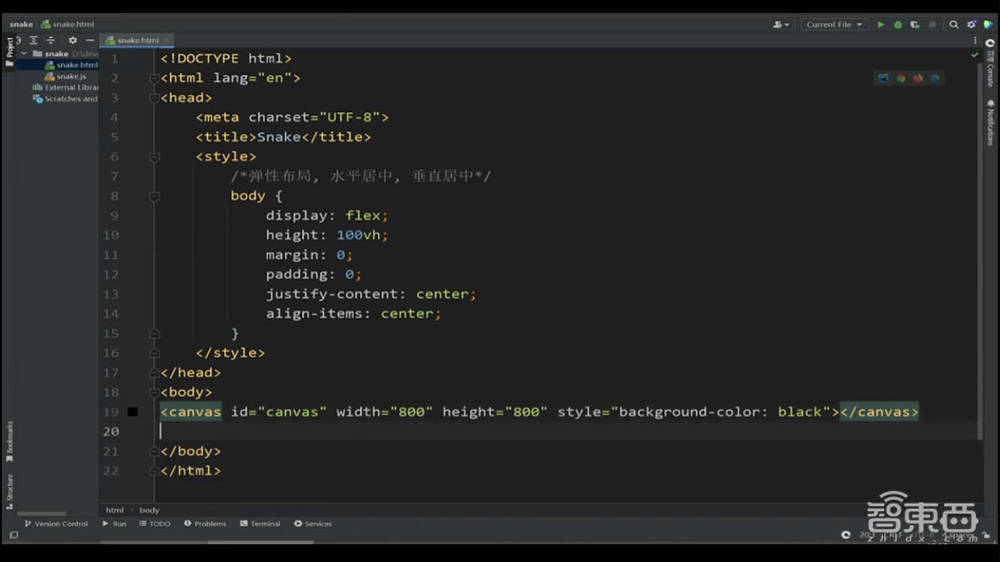Switch to the snake.html editor tab
The image size is (1000, 562).
pos(136,40)
